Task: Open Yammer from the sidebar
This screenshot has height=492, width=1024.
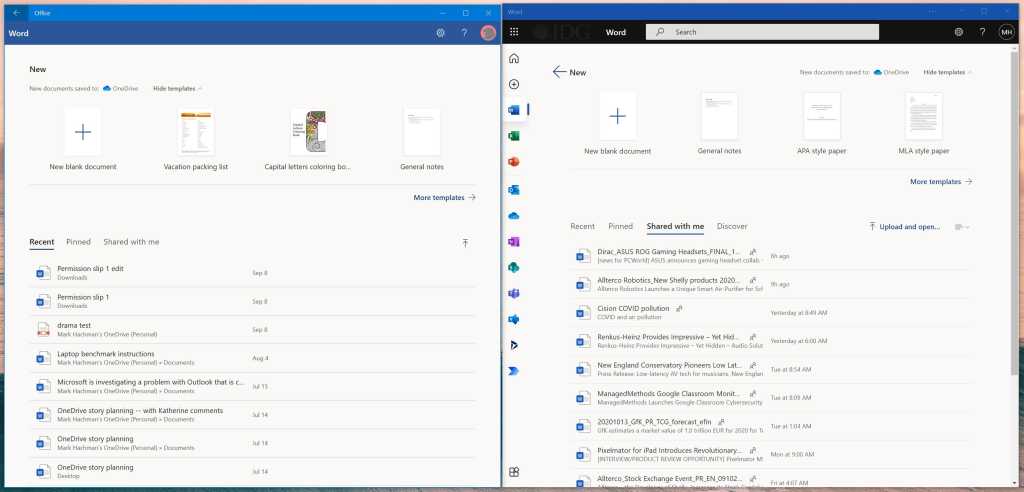Action: pos(514,320)
